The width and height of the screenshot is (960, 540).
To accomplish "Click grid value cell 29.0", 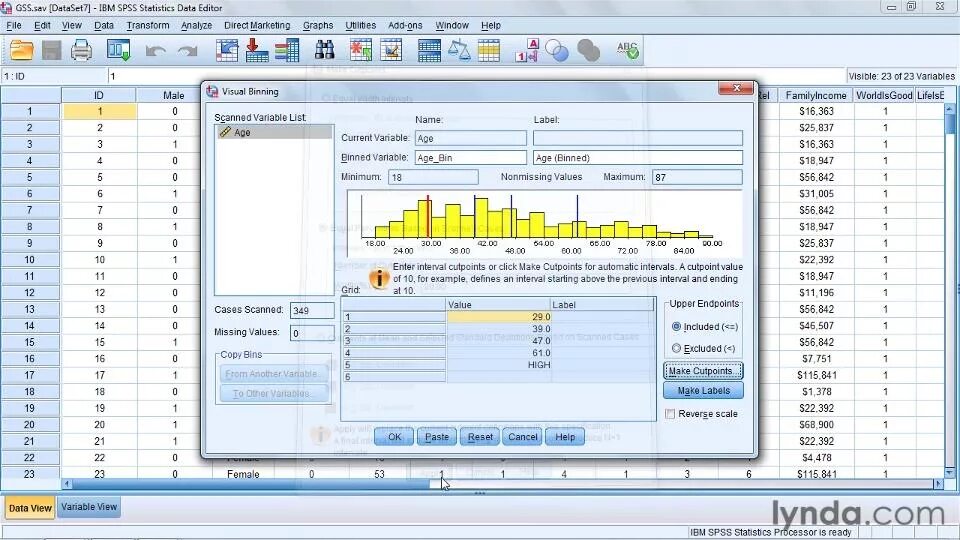I will (499, 317).
